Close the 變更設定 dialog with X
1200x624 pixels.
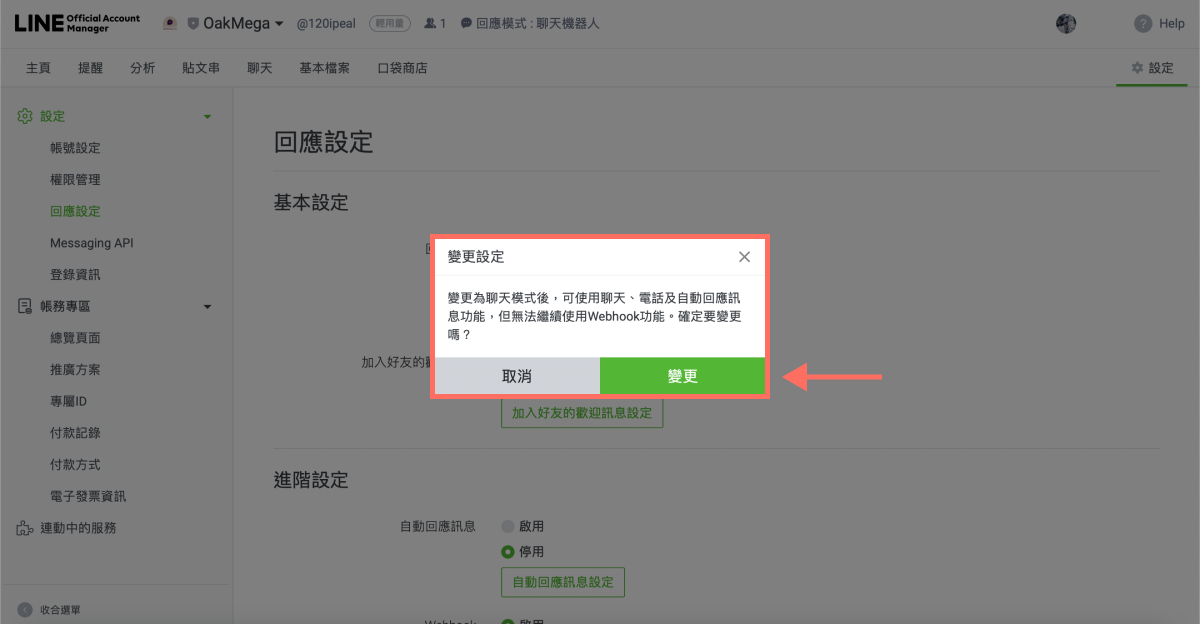coord(744,257)
